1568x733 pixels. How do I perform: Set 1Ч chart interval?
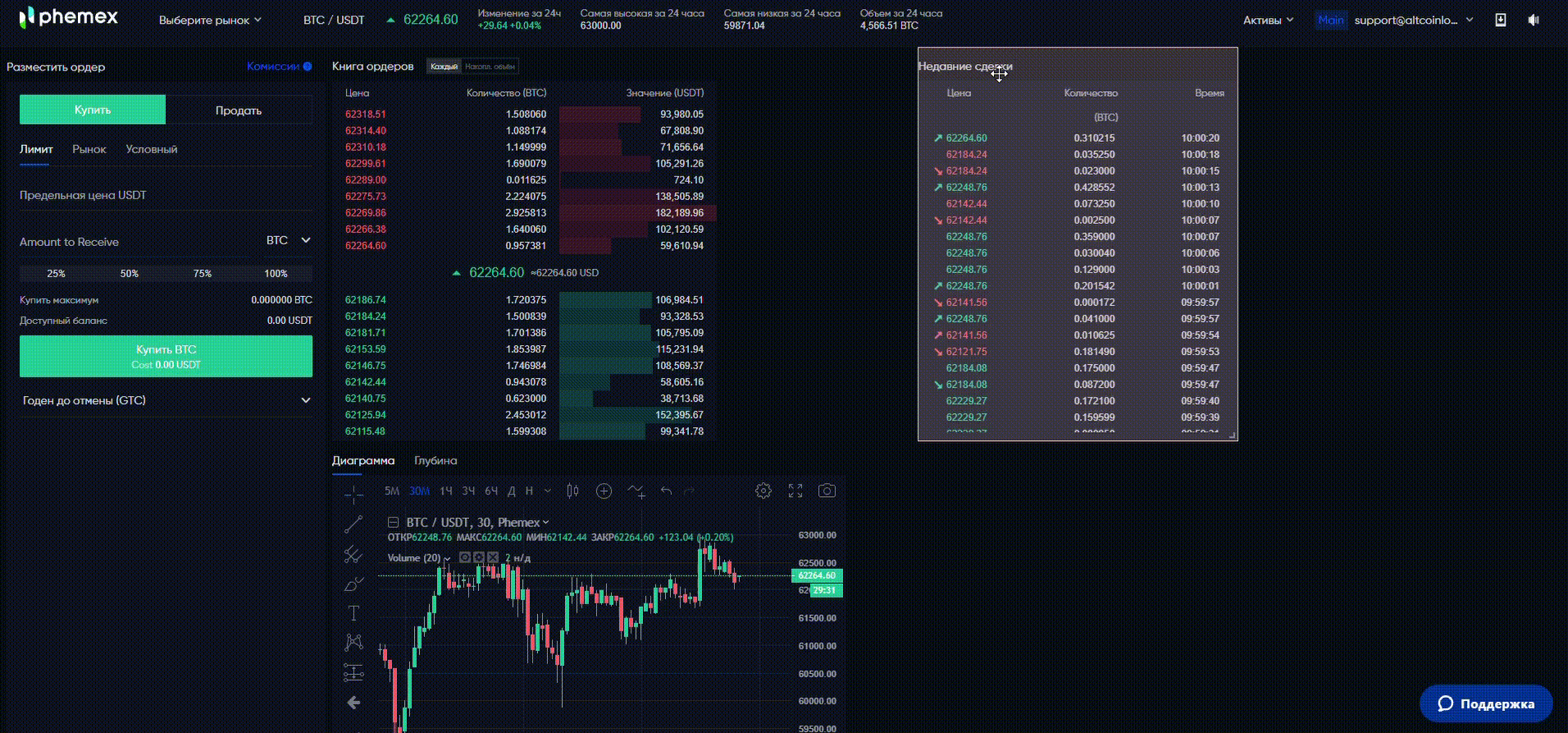click(x=446, y=491)
